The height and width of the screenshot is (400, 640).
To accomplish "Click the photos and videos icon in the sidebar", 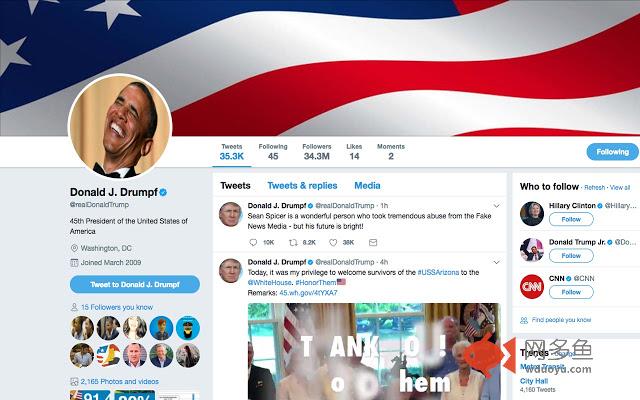I will (x=74, y=382).
